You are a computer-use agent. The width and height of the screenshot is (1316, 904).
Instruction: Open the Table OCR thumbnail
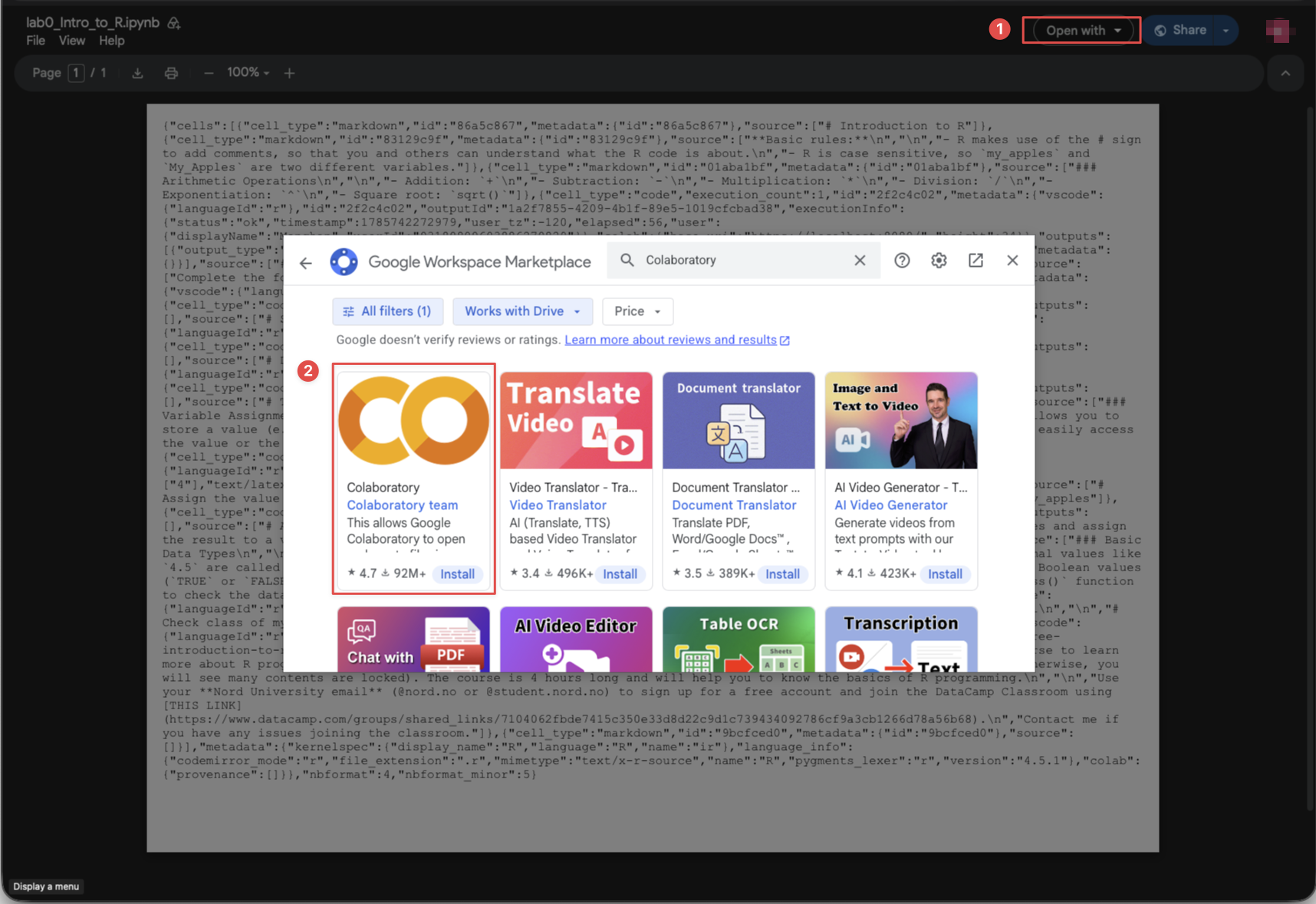tap(739, 639)
